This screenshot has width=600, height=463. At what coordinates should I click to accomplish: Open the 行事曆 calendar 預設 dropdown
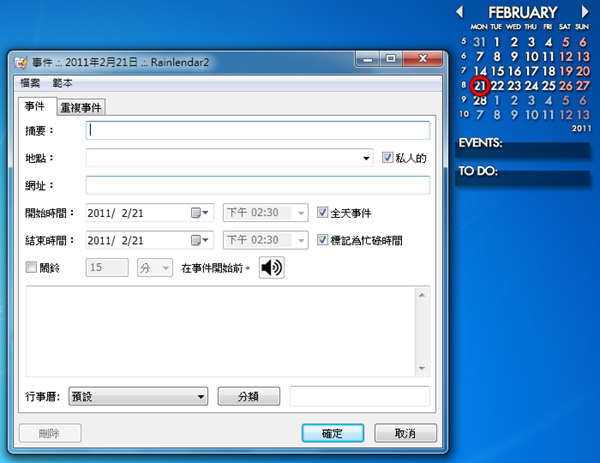138,396
